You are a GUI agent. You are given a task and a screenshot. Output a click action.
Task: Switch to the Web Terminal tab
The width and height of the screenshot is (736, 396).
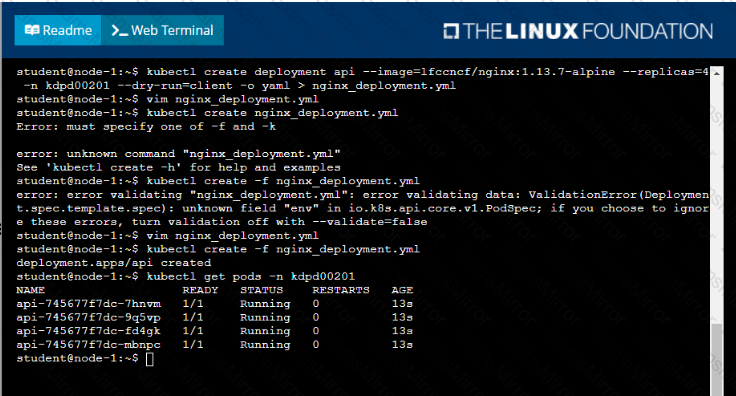[162, 30]
